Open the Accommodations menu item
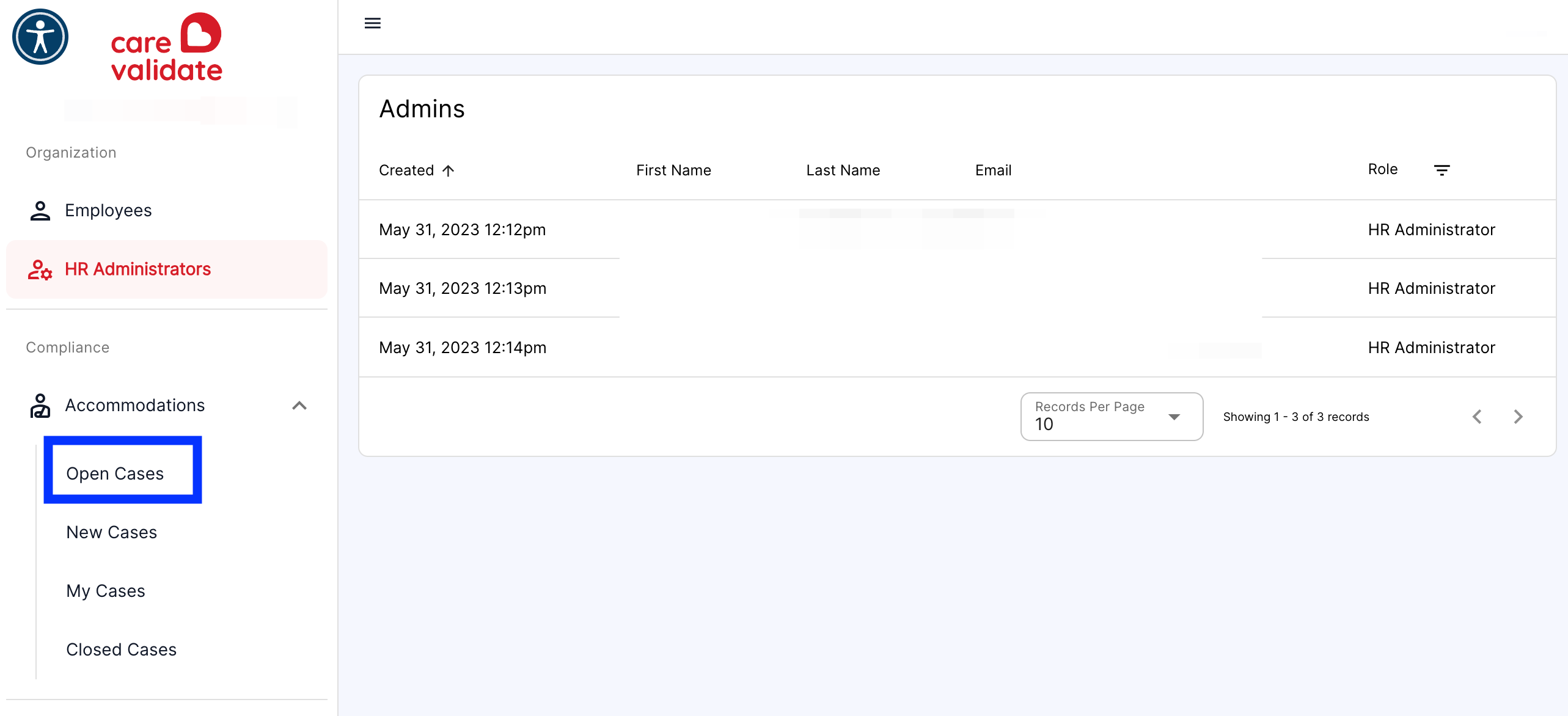Screen dimensions: 1568x716 [167, 406]
